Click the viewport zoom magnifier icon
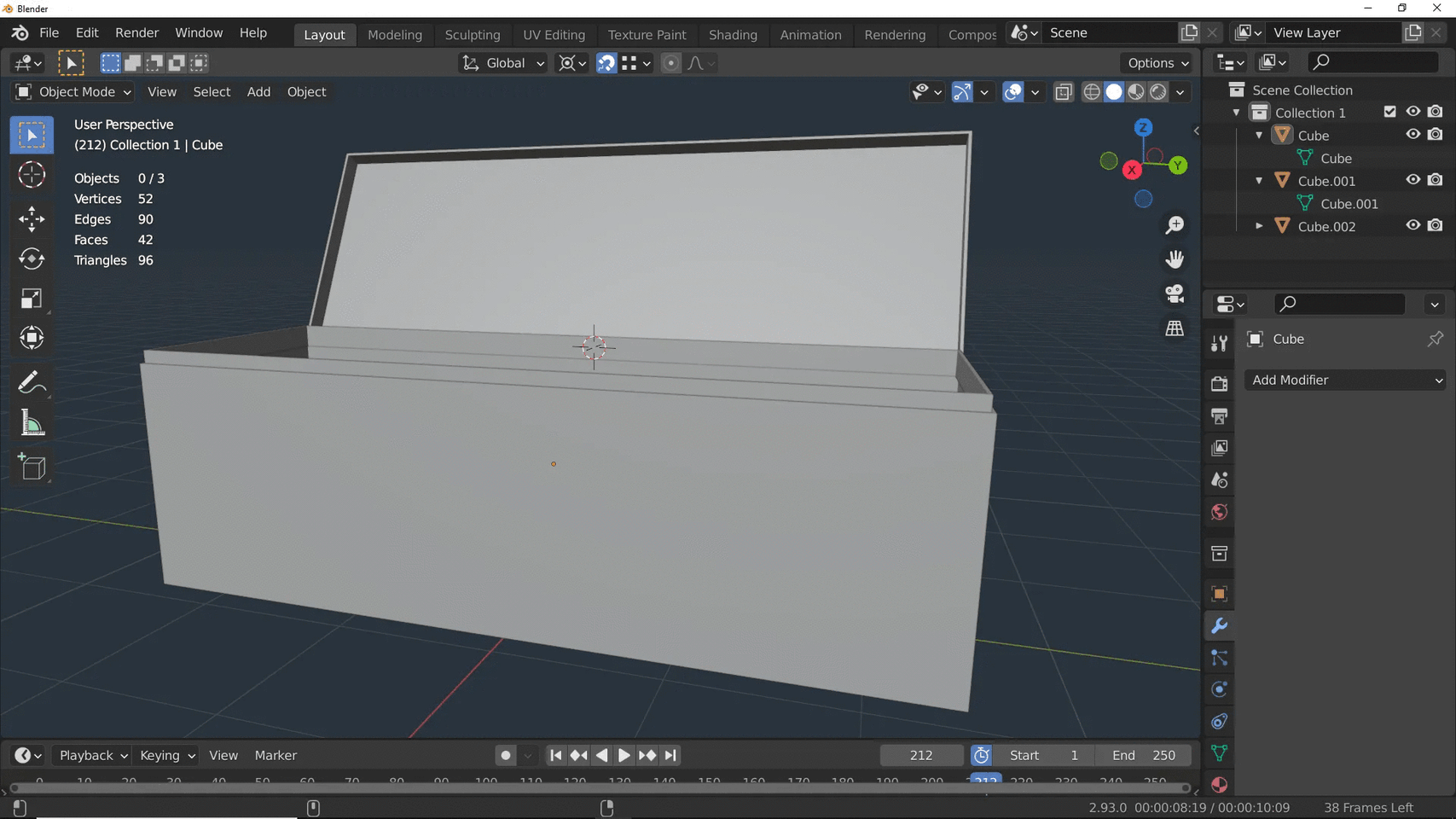Image resolution: width=1456 pixels, height=819 pixels. pos(1175,224)
